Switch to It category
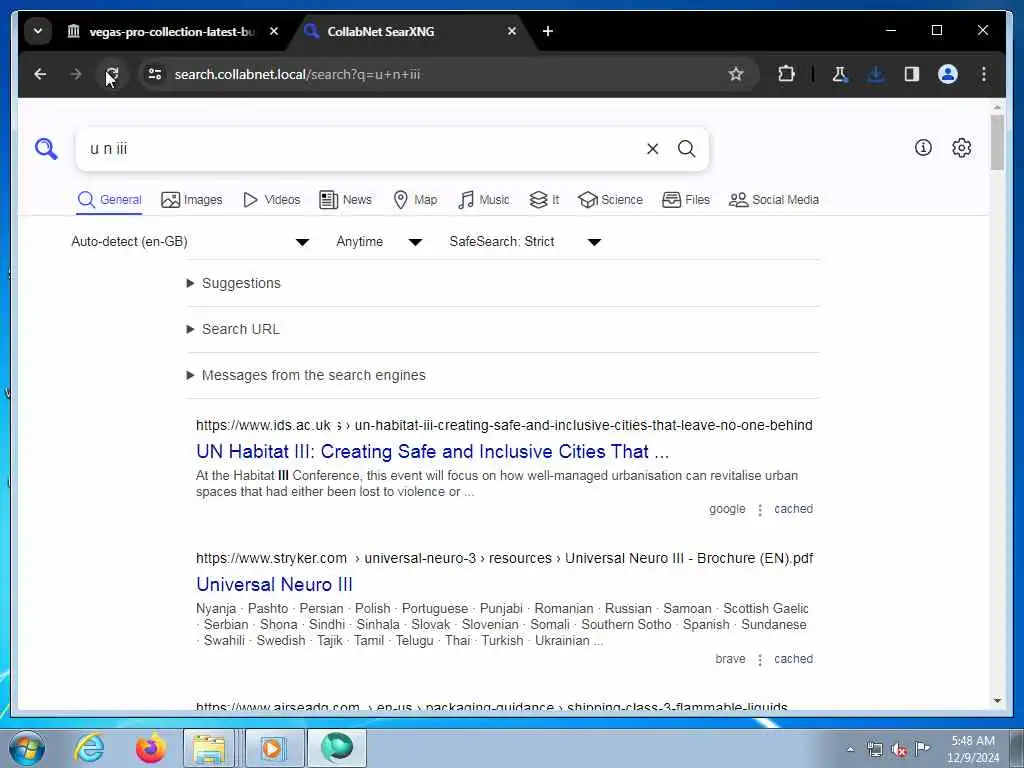Viewport: 1024px width, 768px height. point(544,200)
